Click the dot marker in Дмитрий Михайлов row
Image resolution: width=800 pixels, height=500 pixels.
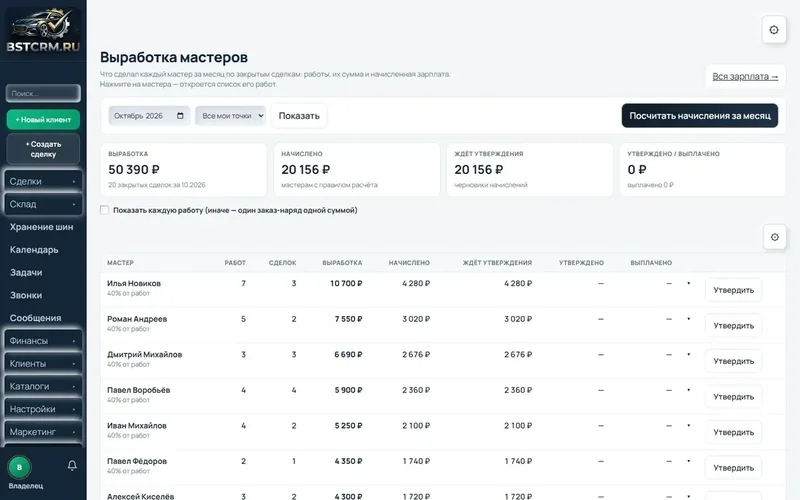pos(688,354)
